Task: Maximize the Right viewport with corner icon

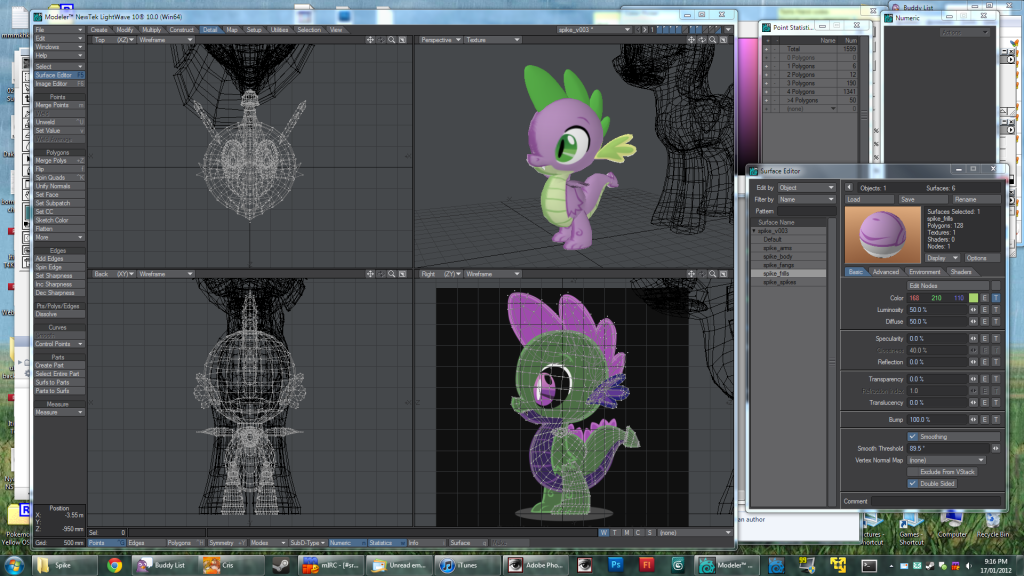Action: point(724,274)
